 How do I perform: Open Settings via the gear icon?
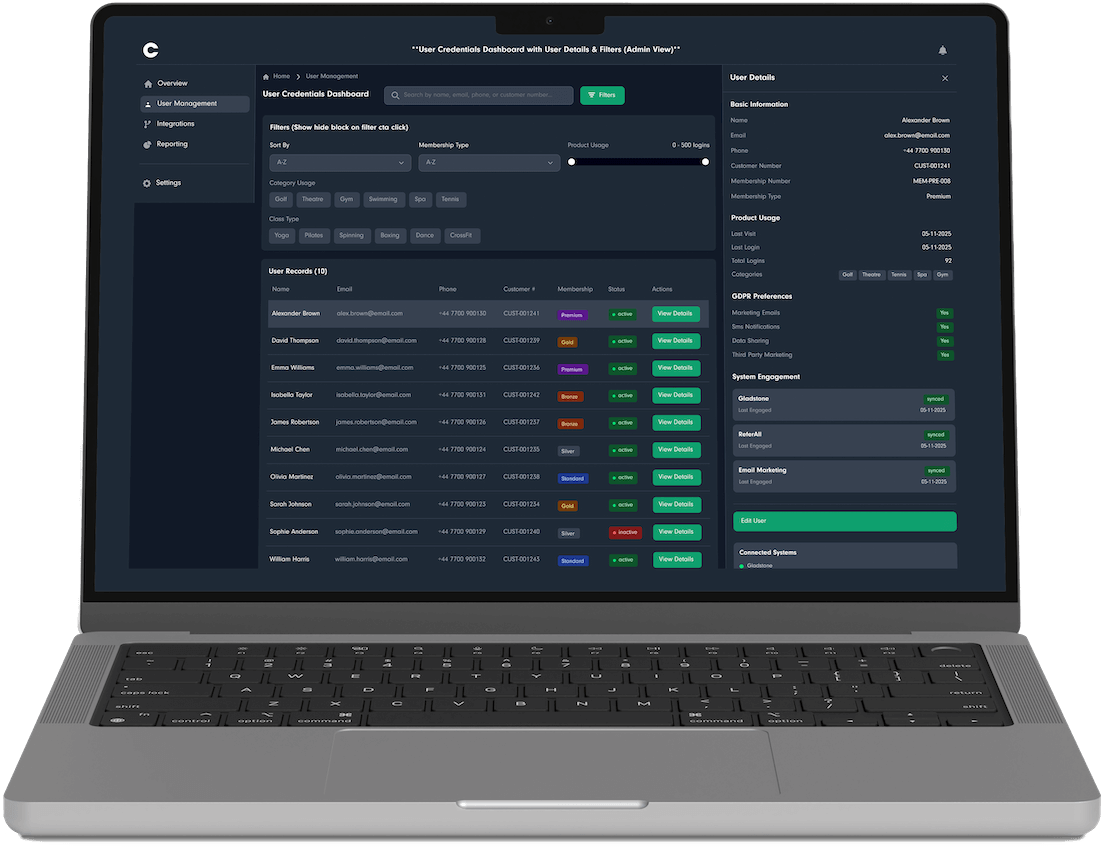[148, 182]
